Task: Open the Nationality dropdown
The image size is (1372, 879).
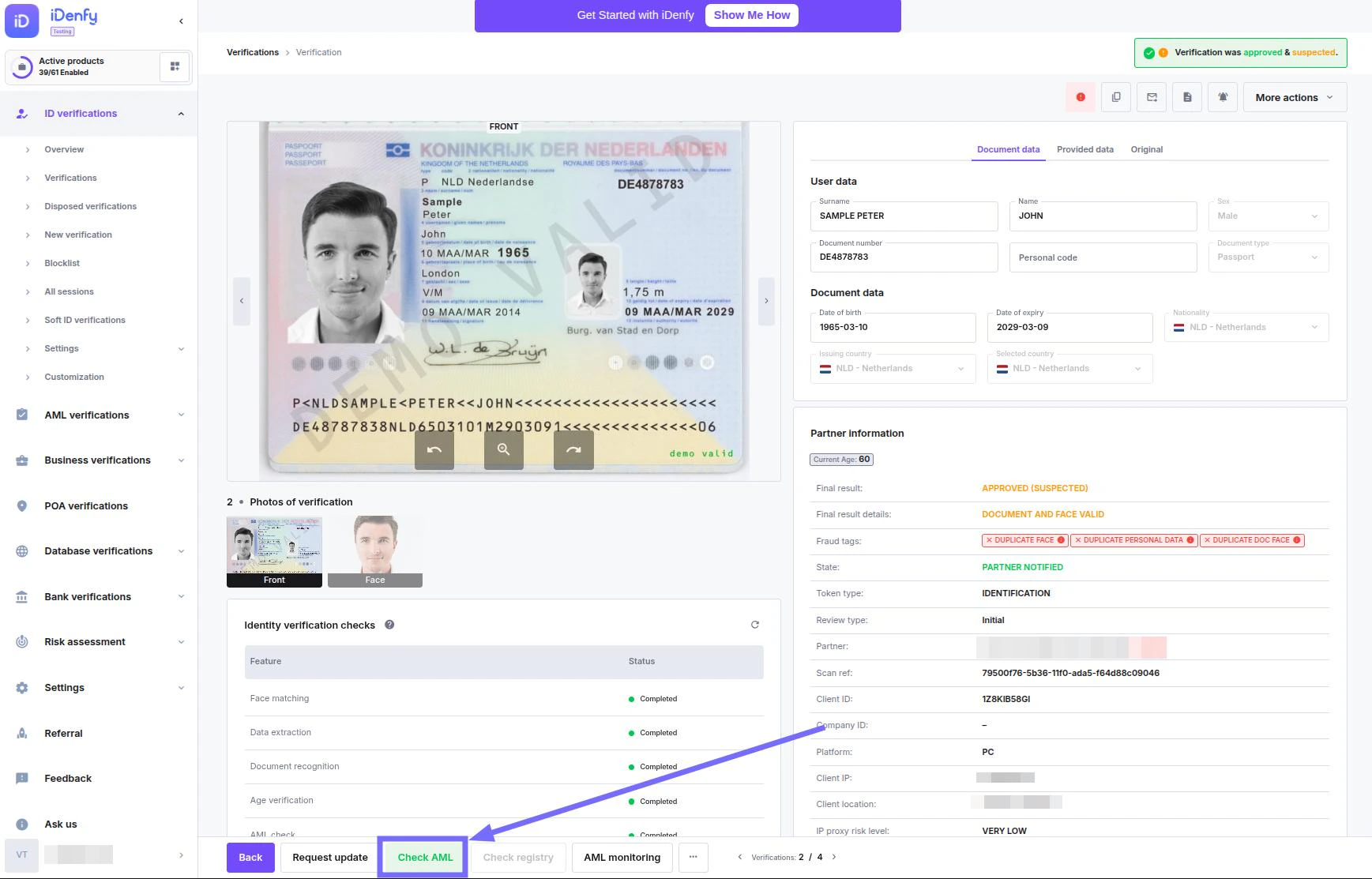Action: (1246, 327)
